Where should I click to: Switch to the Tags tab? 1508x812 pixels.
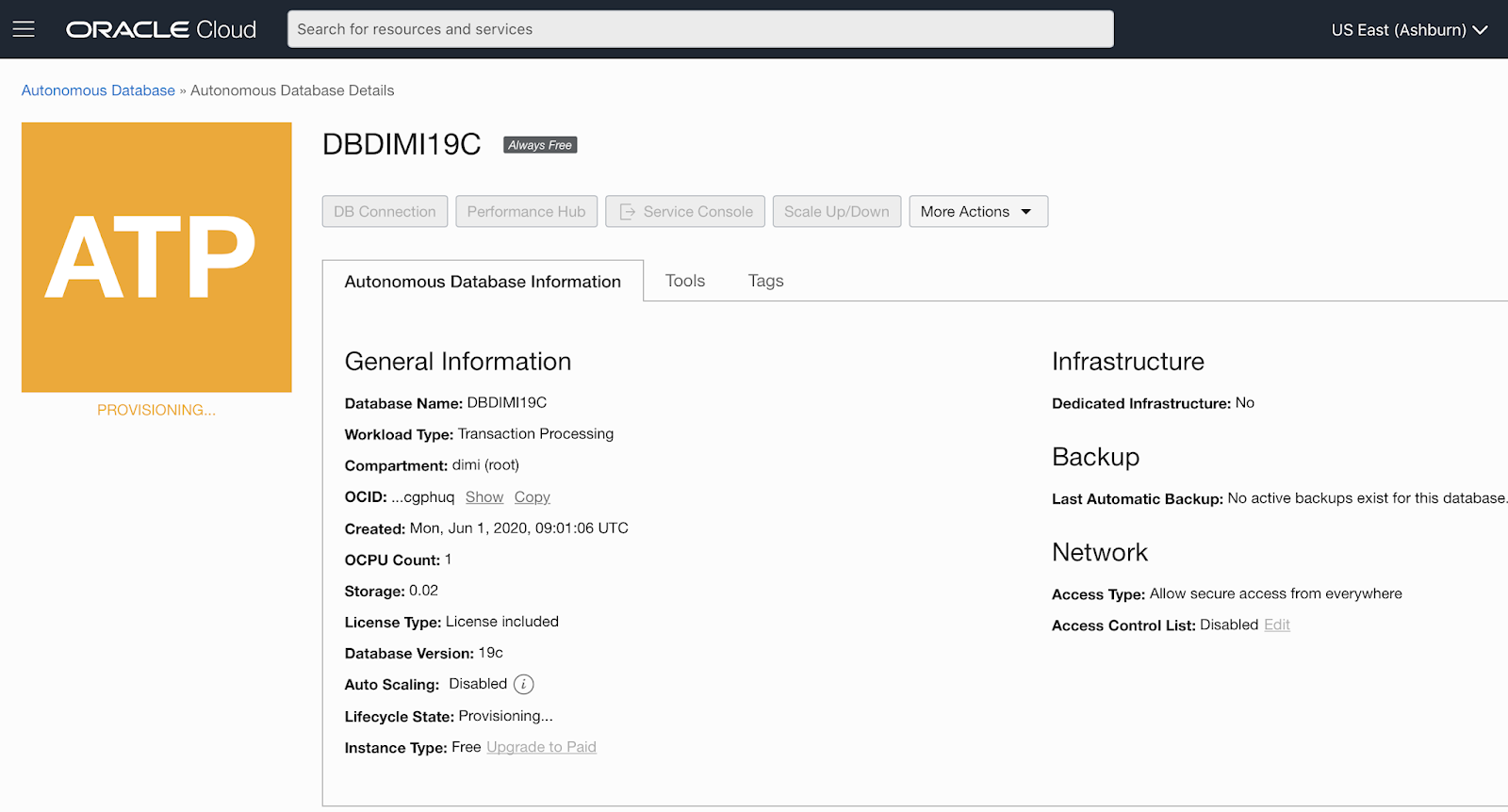766,281
